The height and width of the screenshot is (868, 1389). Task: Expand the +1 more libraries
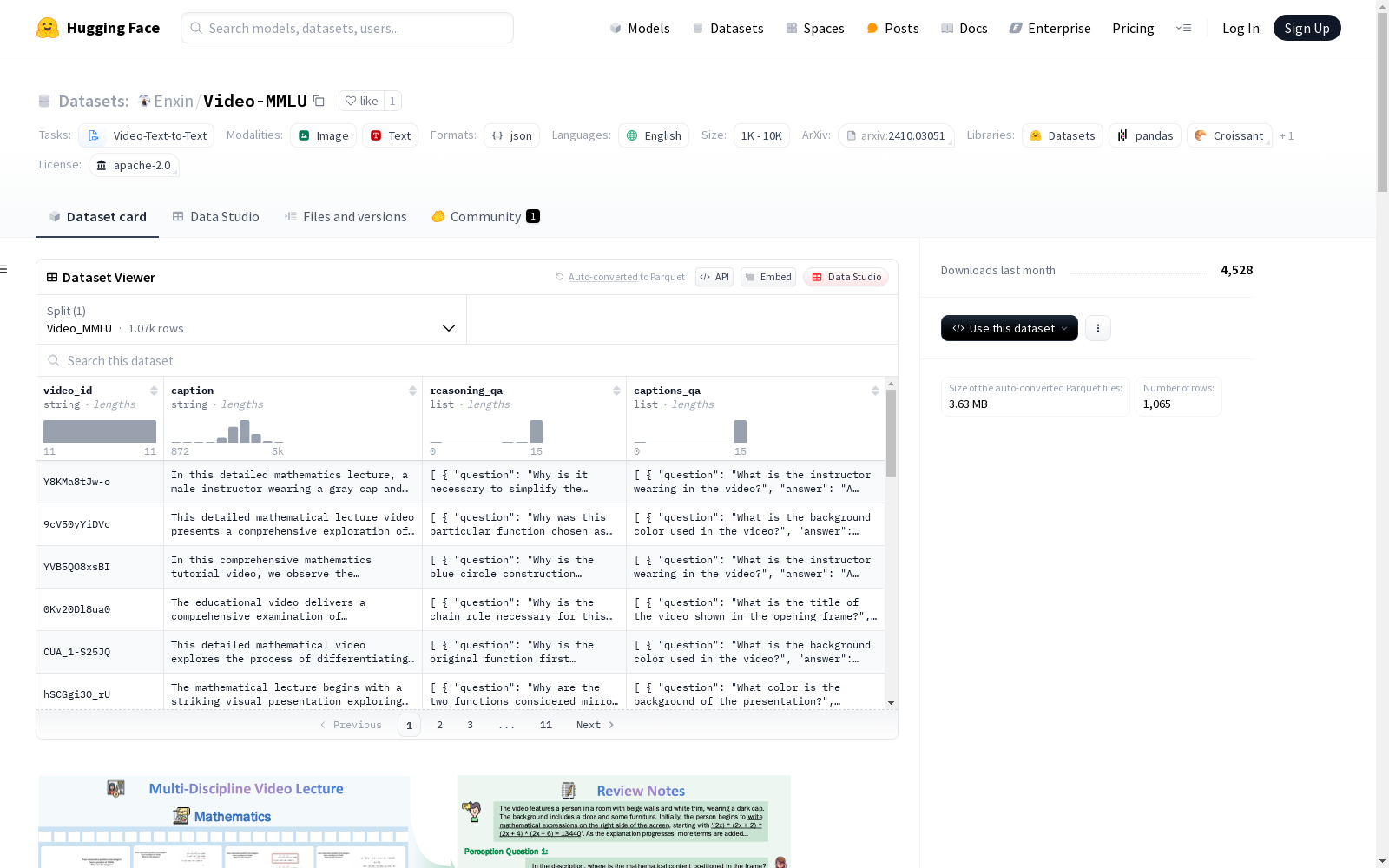(x=1287, y=135)
